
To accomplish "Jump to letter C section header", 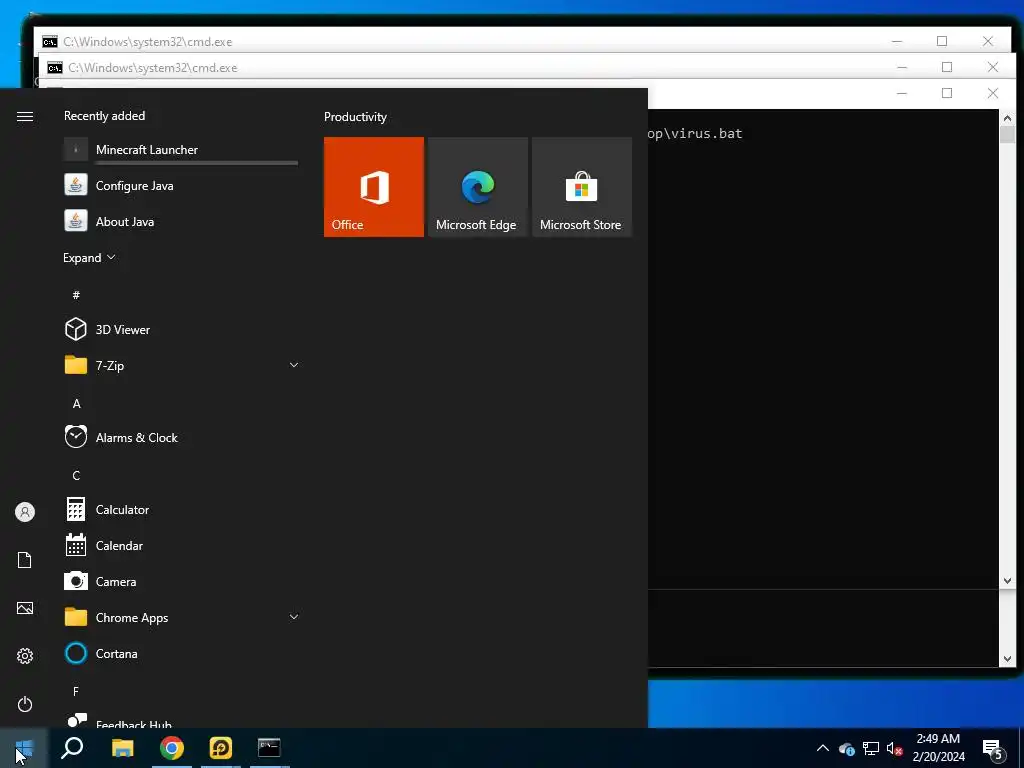I will click(76, 475).
